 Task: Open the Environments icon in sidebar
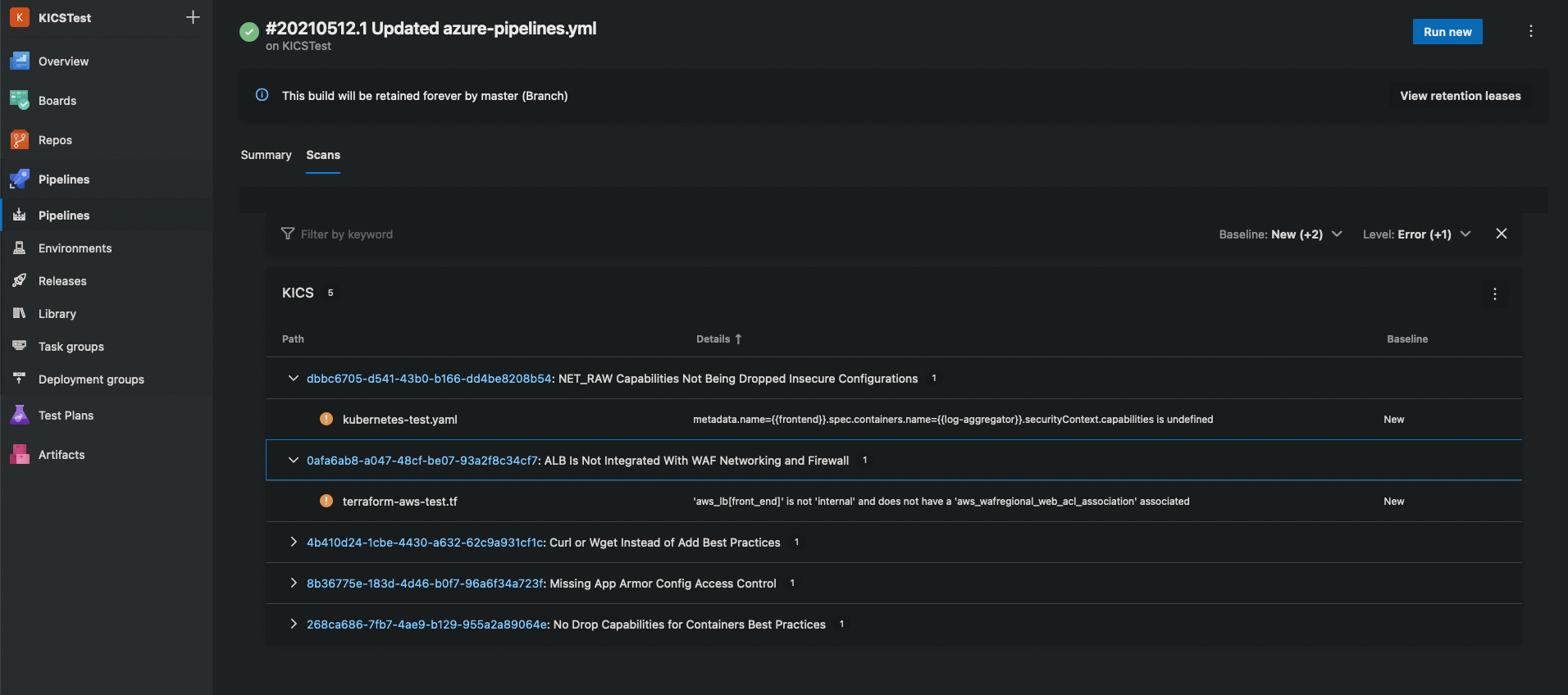click(20, 248)
